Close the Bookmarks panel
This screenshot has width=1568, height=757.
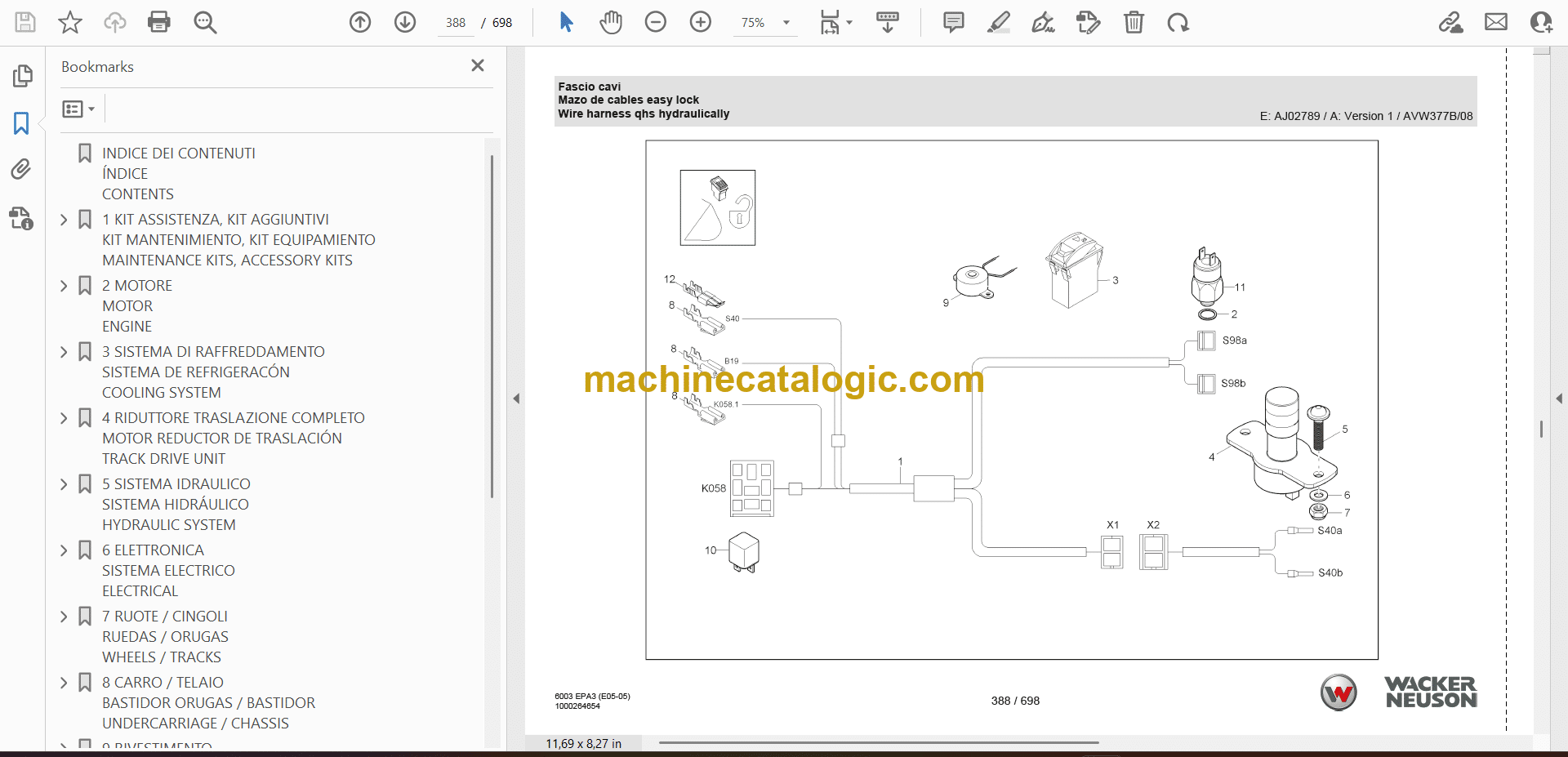(478, 65)
